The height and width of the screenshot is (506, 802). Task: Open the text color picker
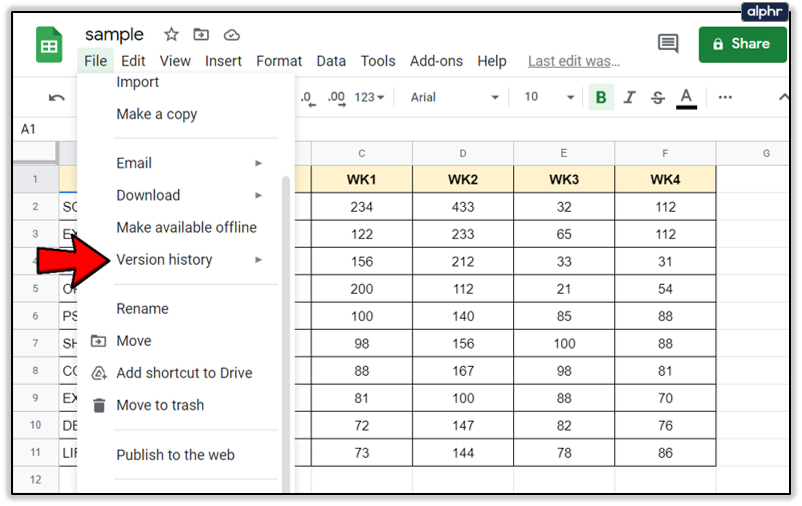click(686, 97)
